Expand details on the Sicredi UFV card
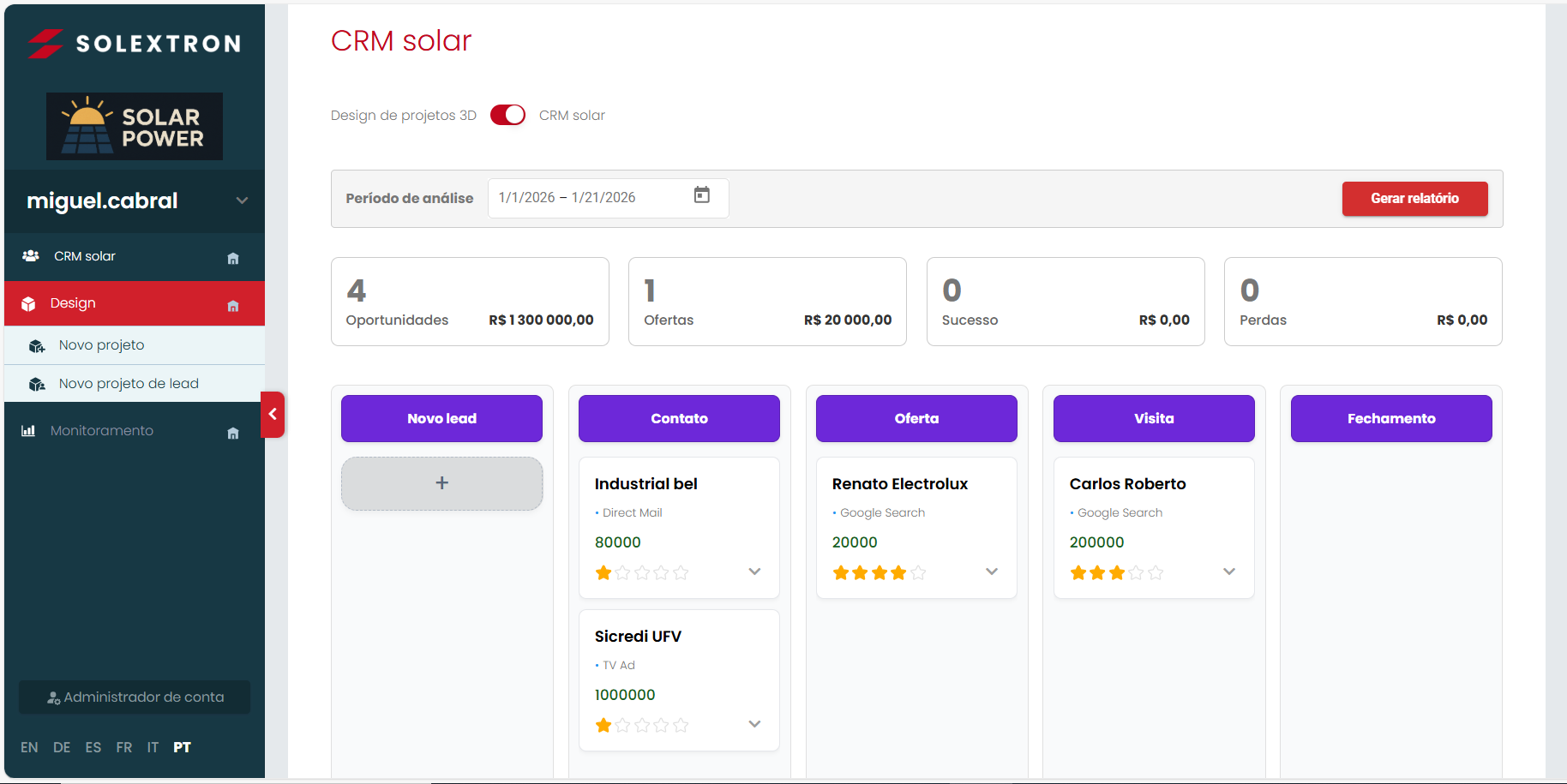This screenshot has height=784, width=1567. pos(754,724)
